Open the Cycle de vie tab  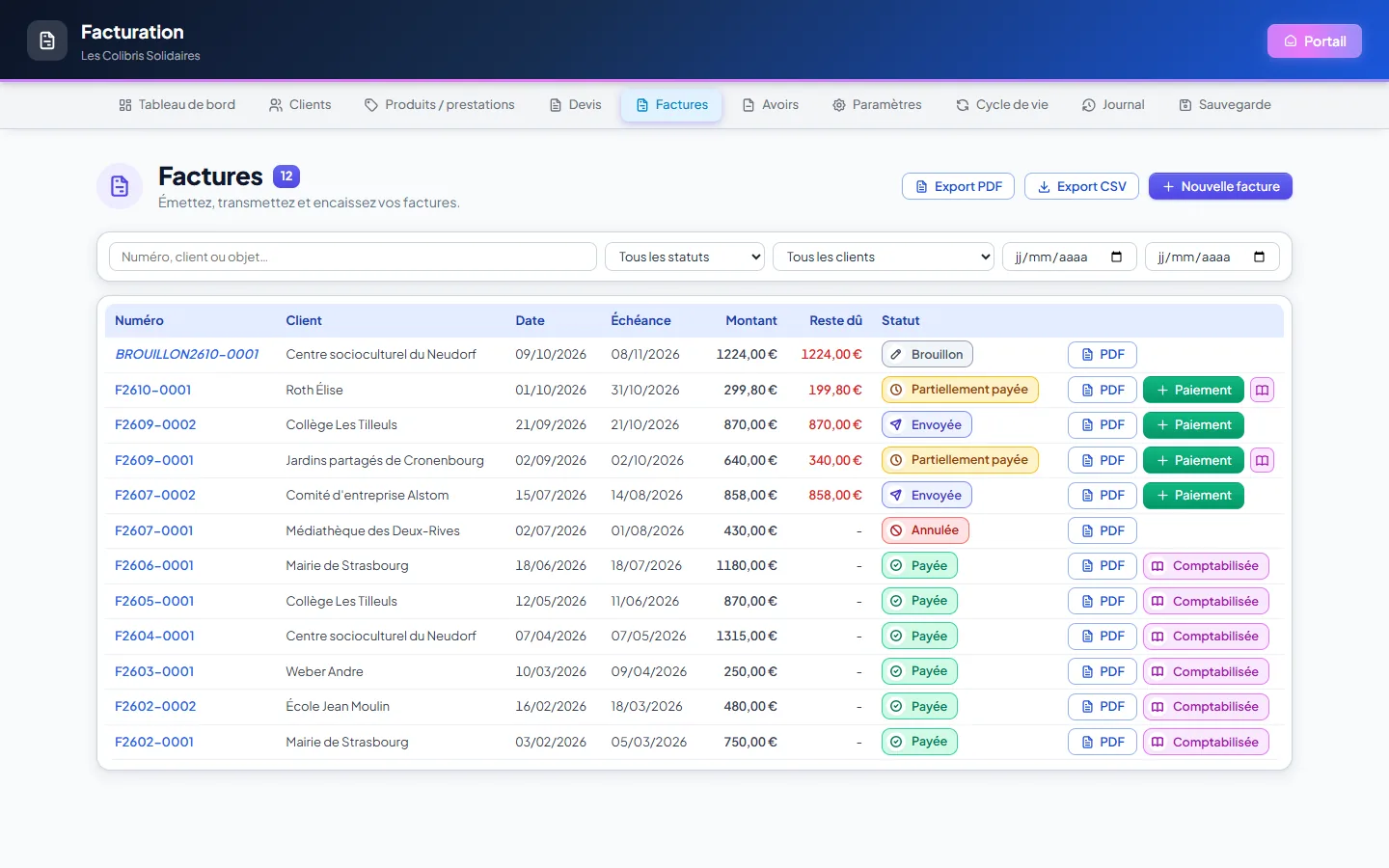pyautogui.click(x=1002, y=104)
